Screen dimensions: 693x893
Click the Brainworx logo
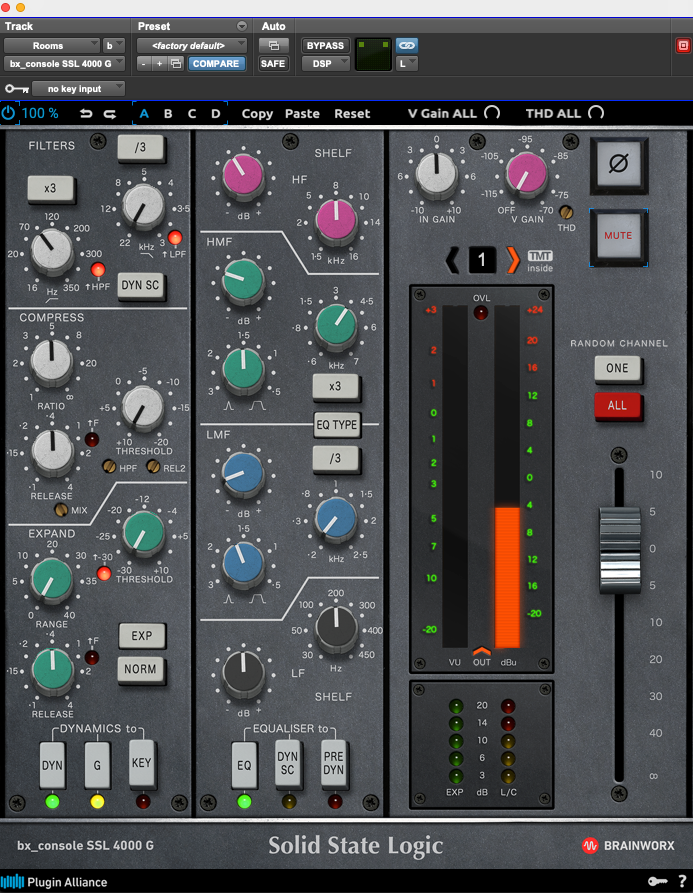[x=628, y=846]
